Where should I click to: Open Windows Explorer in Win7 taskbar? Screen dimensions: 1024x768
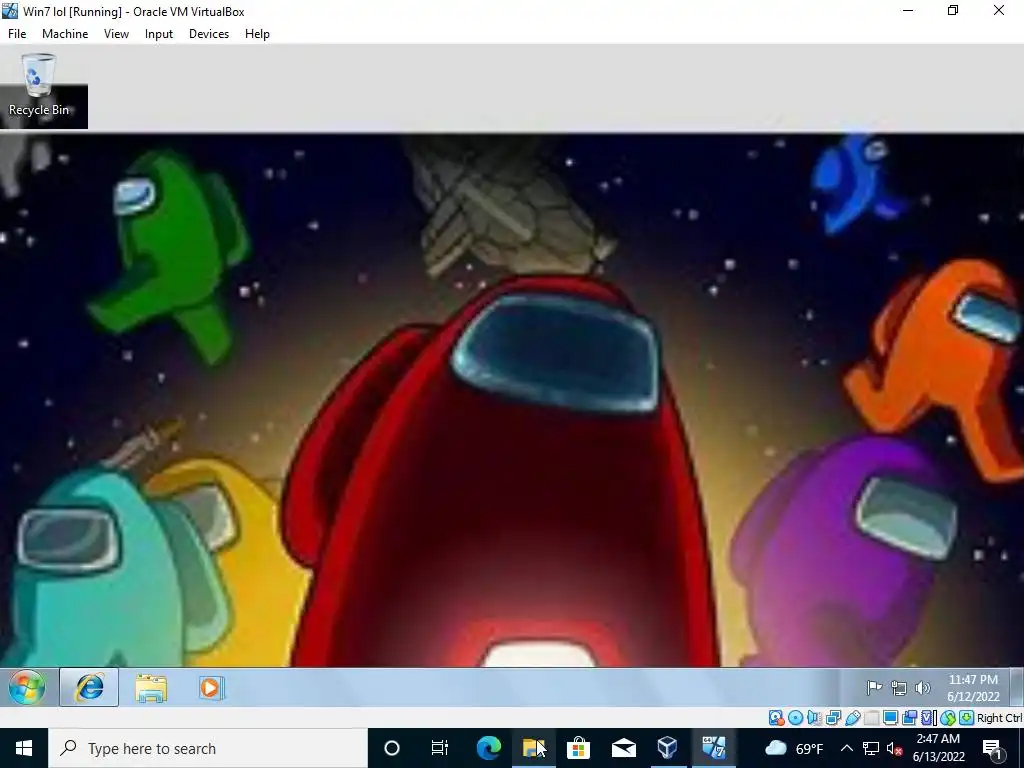[x=151, y=688]
